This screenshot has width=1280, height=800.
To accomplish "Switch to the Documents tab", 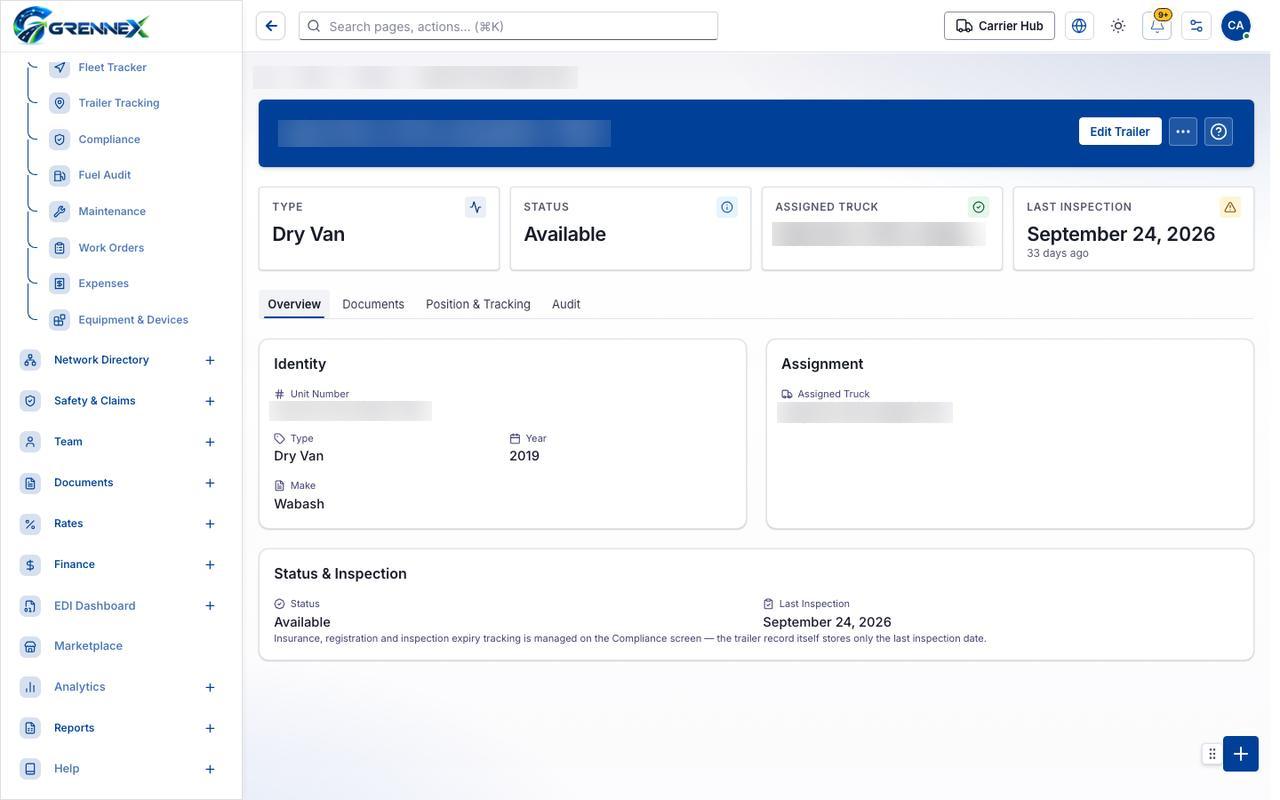I will point(373,304).
